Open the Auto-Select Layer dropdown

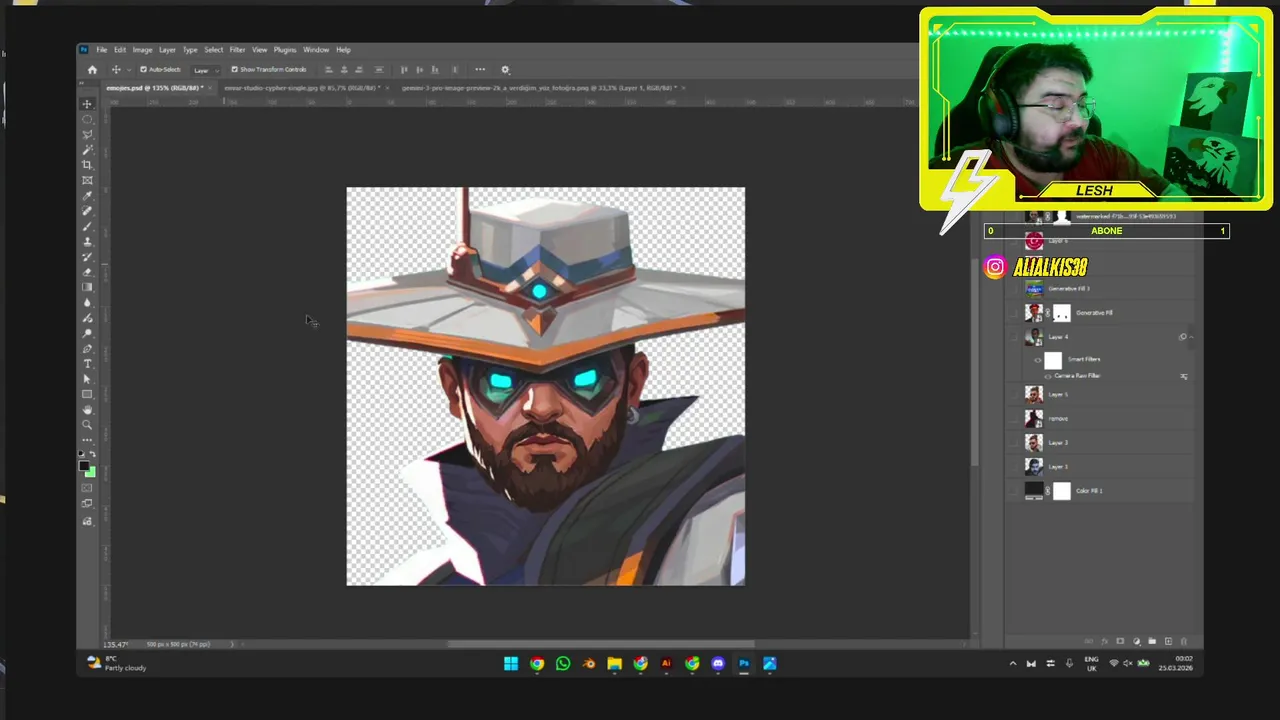point(204,70)
